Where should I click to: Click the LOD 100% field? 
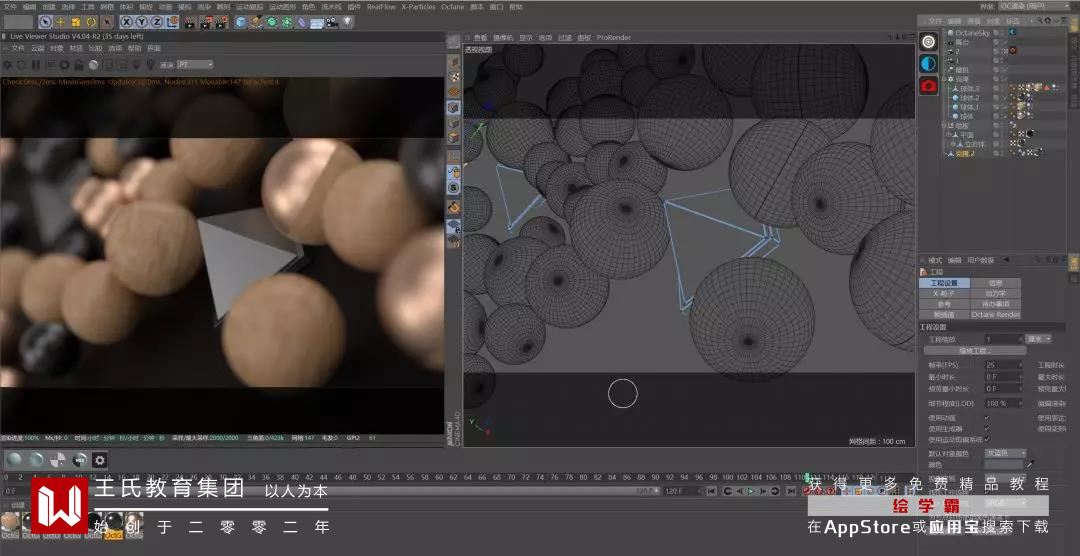(x=1004, y=403)
